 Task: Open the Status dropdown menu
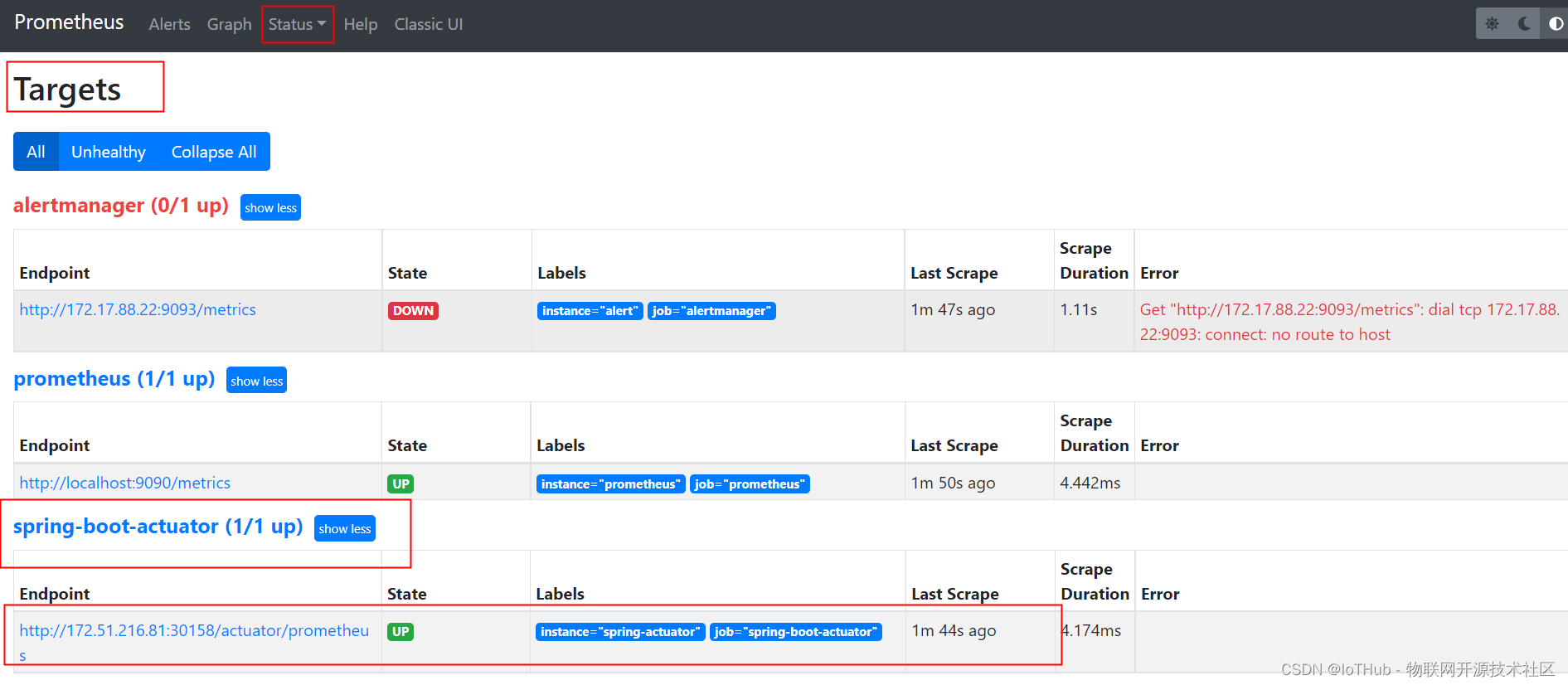pyautogui.click(x=297, y=24)
